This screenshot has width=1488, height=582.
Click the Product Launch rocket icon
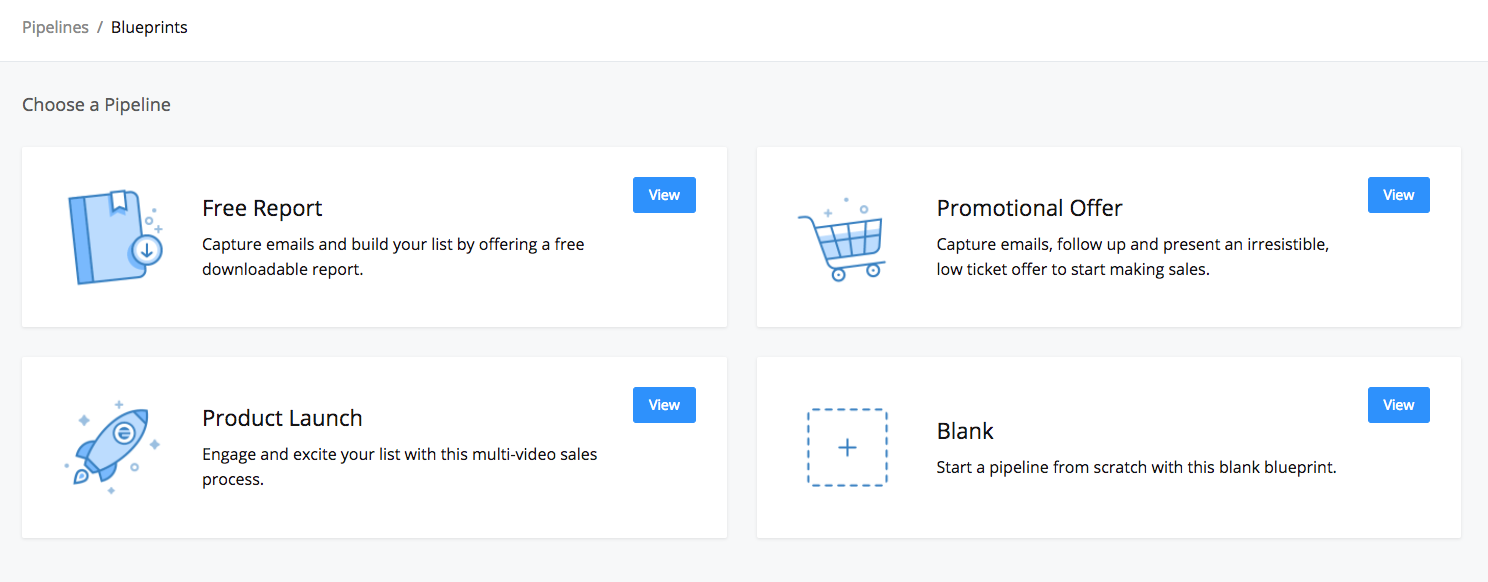(x=112, y=445)
